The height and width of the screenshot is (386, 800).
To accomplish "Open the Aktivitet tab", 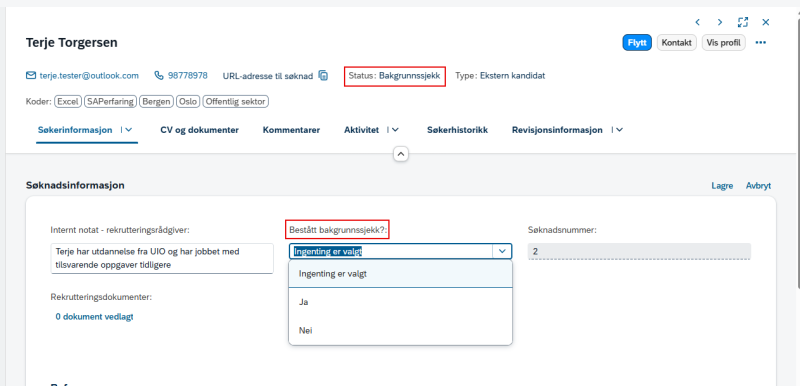I will (361, 130).
